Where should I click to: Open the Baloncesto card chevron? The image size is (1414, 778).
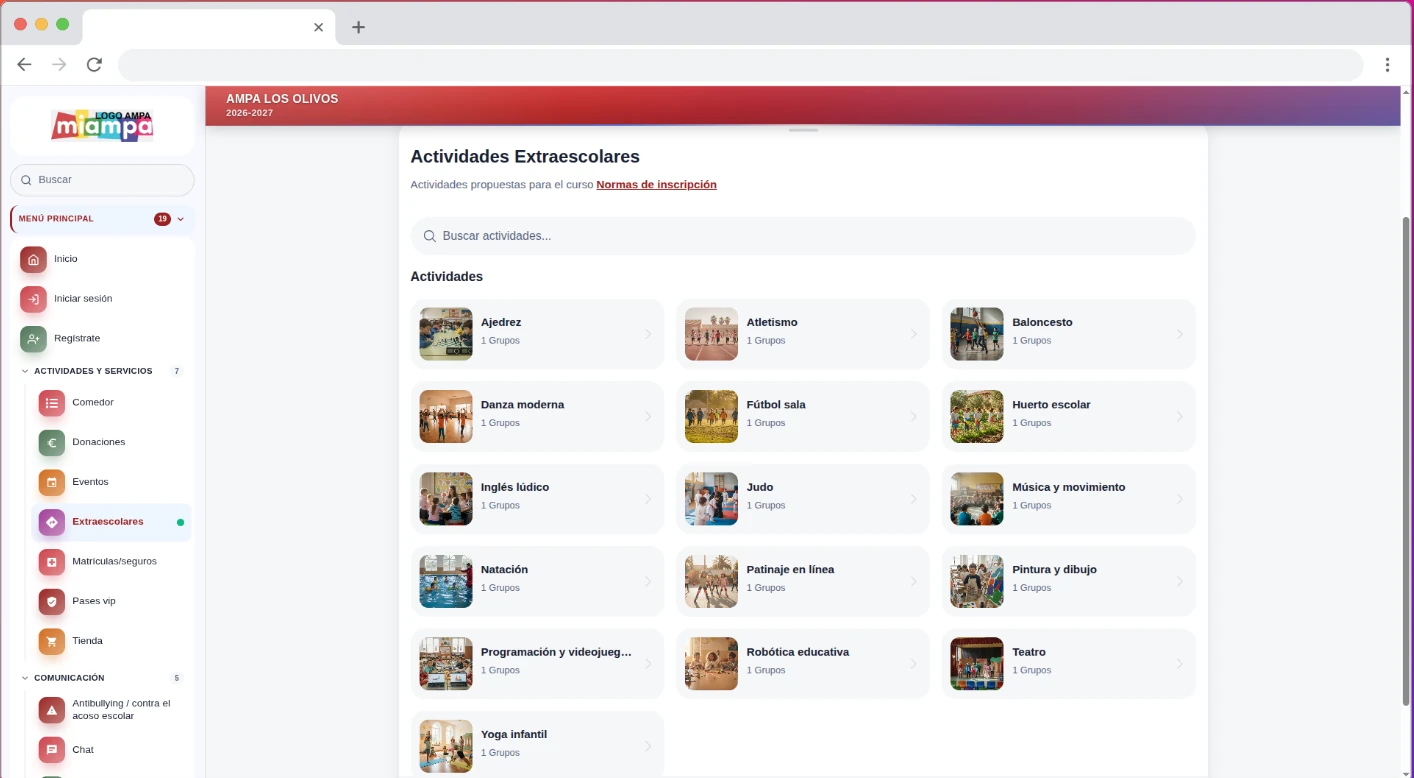(x=1180, y=334)
